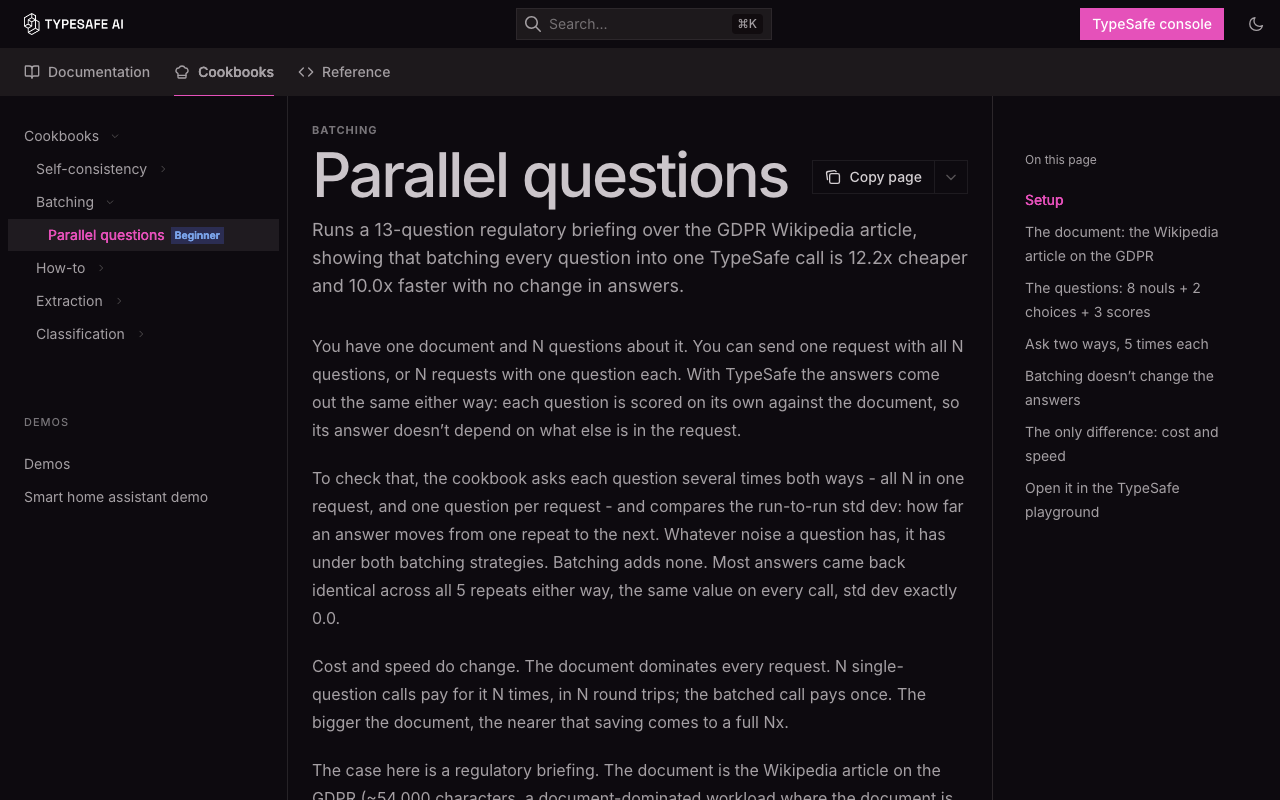
Task: Expand the Extraction section chevron
Action: 119,301
